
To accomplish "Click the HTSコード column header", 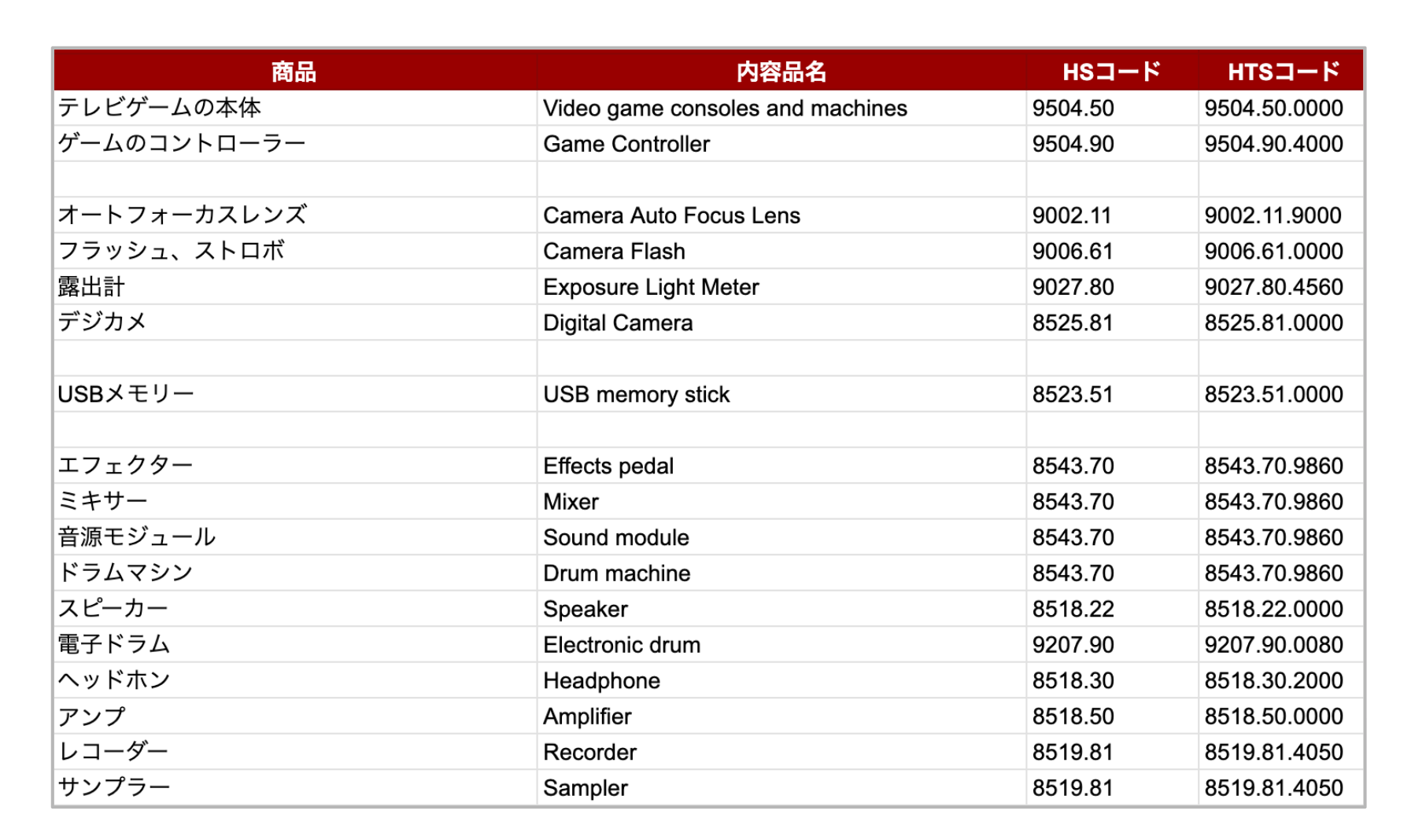I will 1282,72.
